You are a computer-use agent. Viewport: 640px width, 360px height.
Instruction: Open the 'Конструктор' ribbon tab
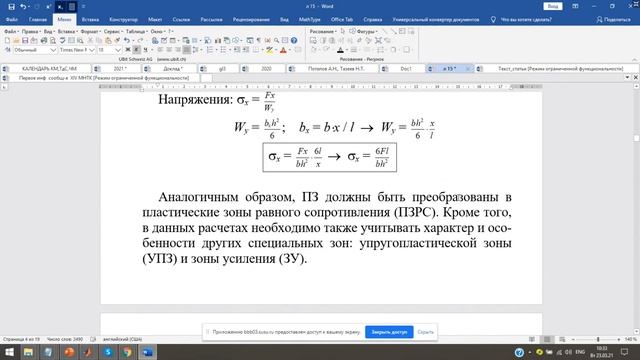pos(123,19)
